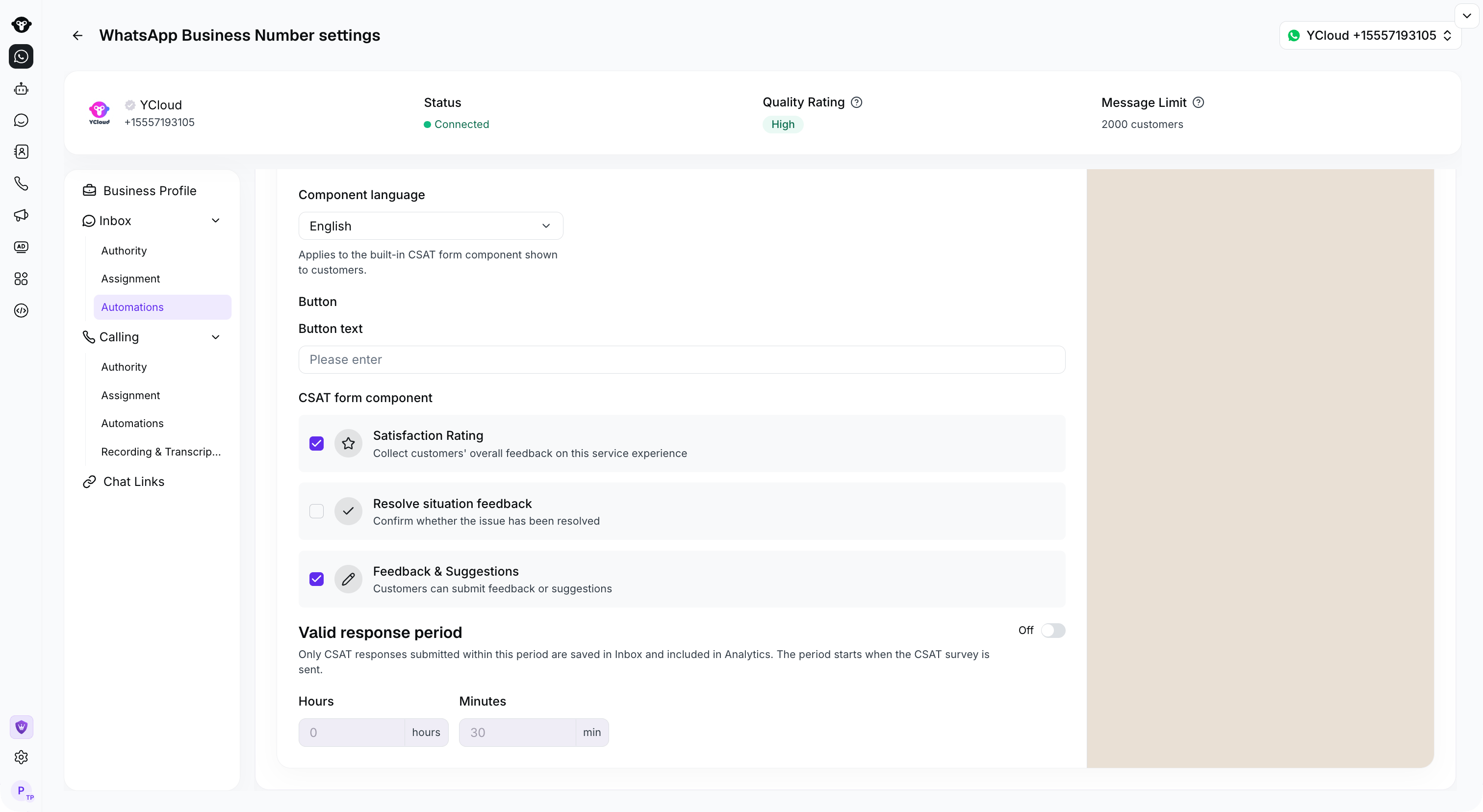Select Automations under Inbox
The width and height of the screenshot is (1483, 812).
tap(162, 307)
